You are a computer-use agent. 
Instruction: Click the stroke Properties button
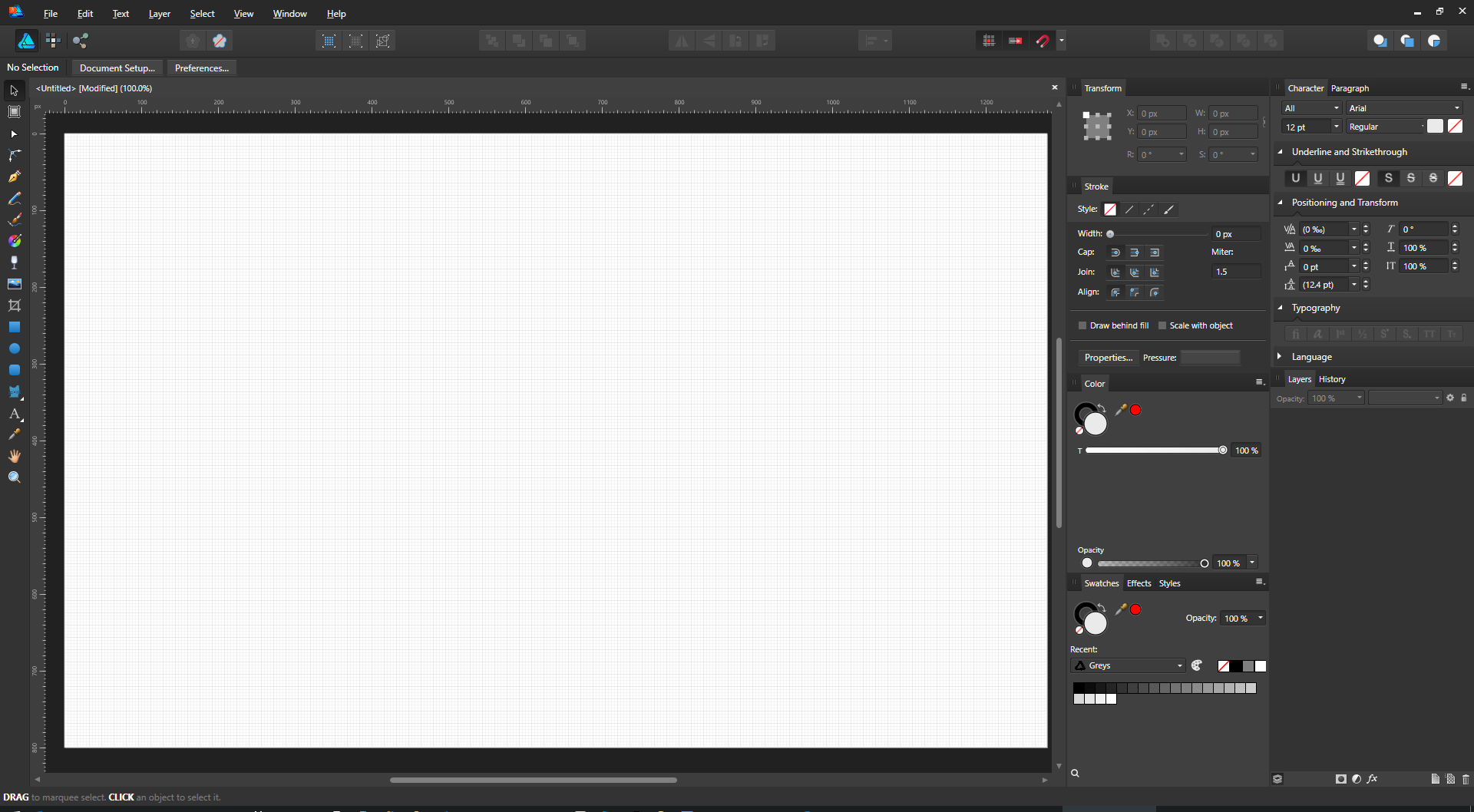pos(1109,358)
